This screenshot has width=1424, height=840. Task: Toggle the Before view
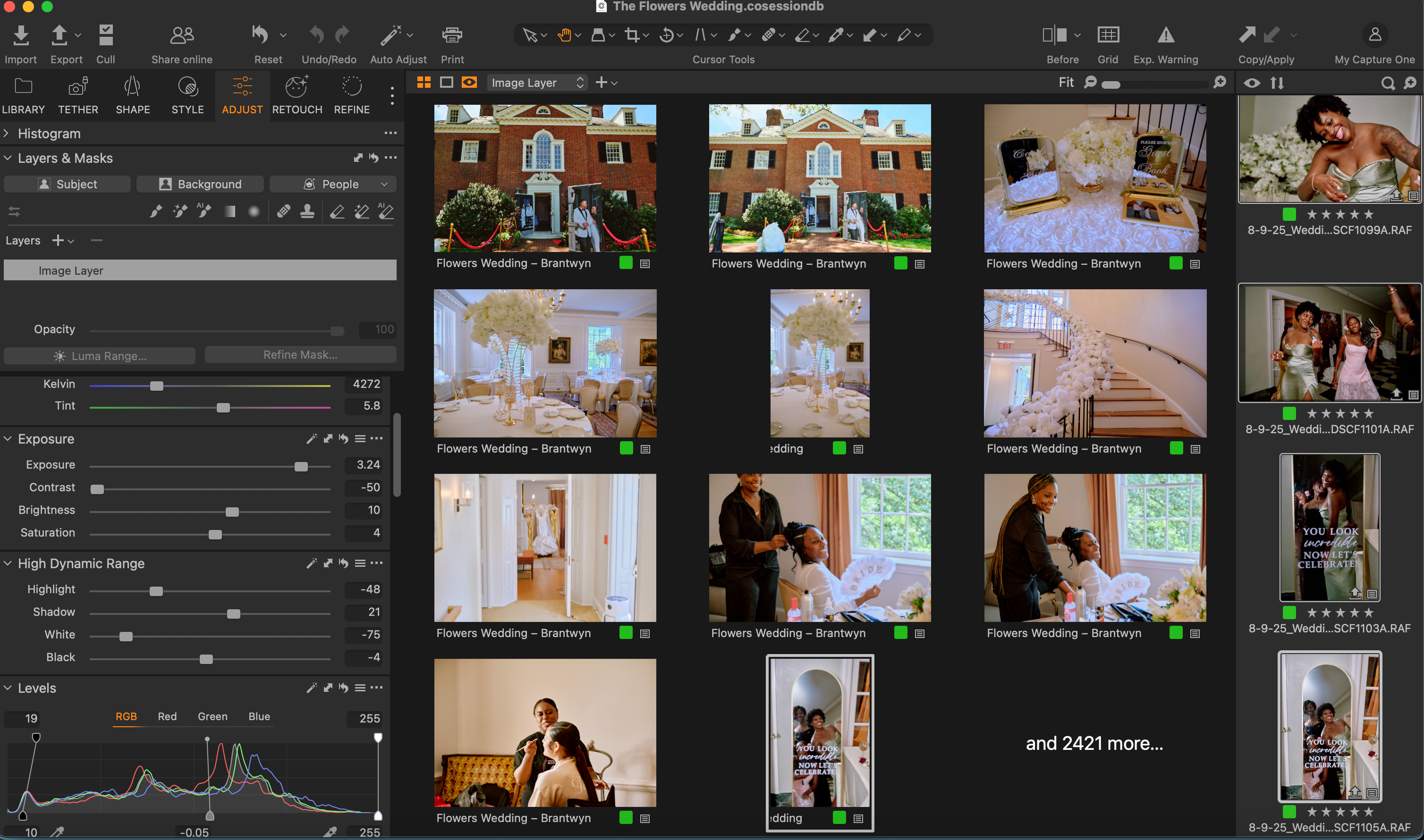coord(1055,35)
